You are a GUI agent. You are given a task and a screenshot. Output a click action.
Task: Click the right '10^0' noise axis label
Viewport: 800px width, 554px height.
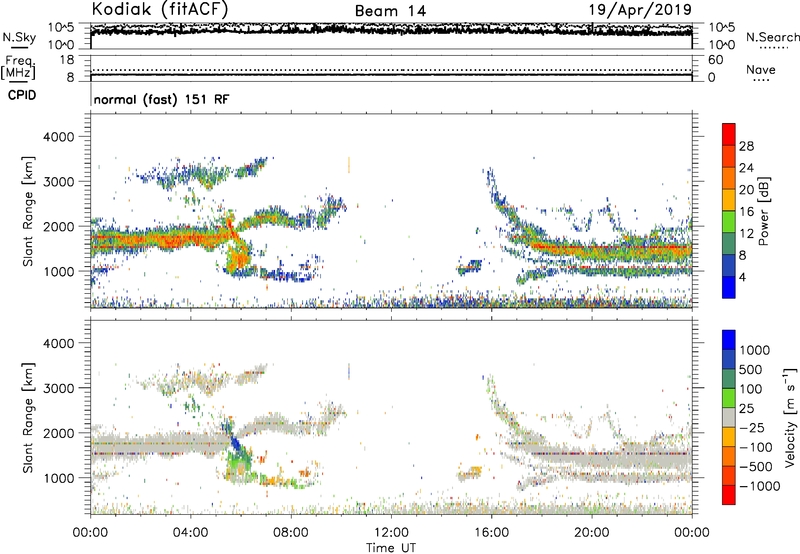[721, 45]
